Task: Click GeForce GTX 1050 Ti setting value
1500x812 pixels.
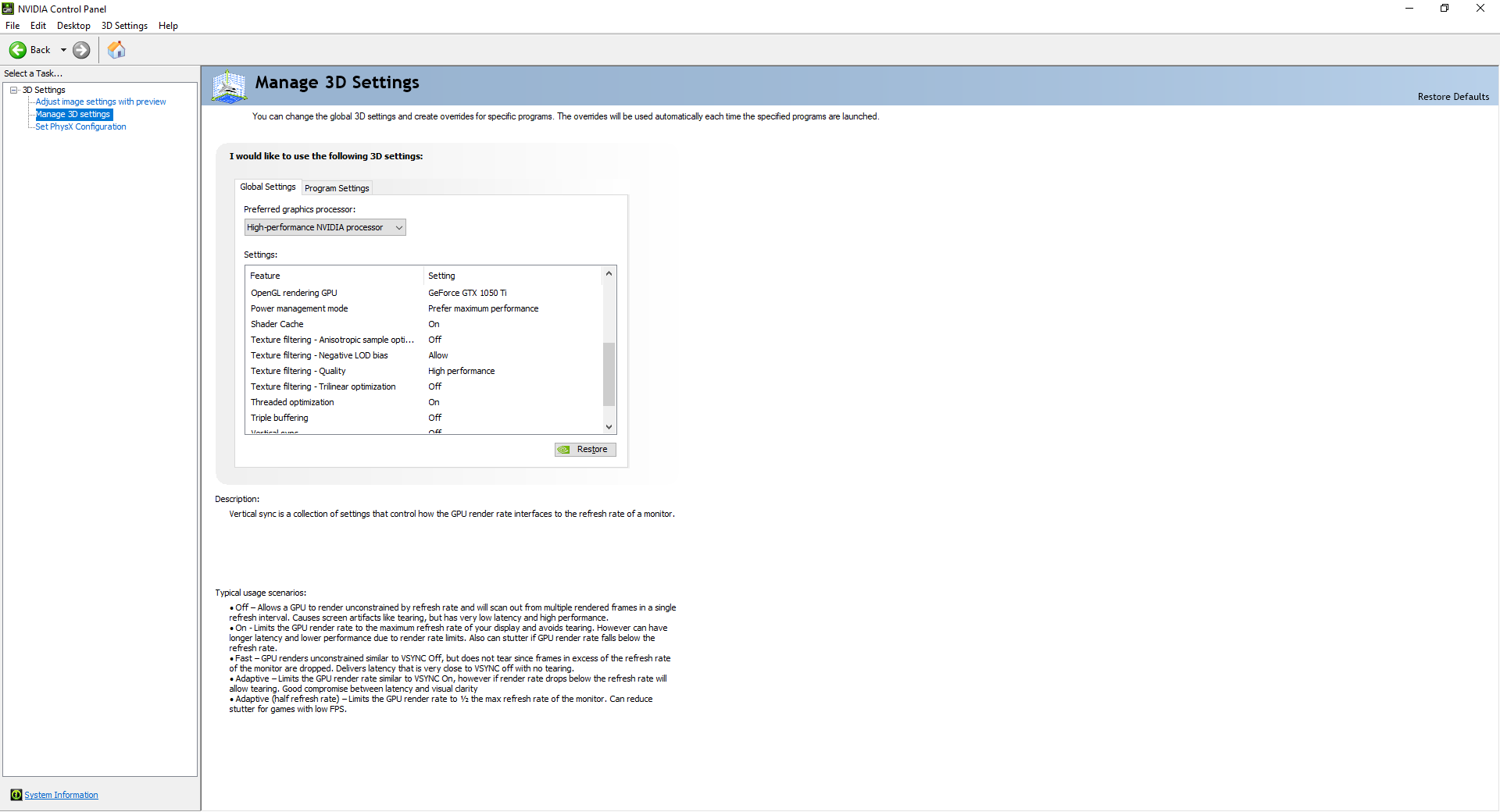Action: coord(467,293)
